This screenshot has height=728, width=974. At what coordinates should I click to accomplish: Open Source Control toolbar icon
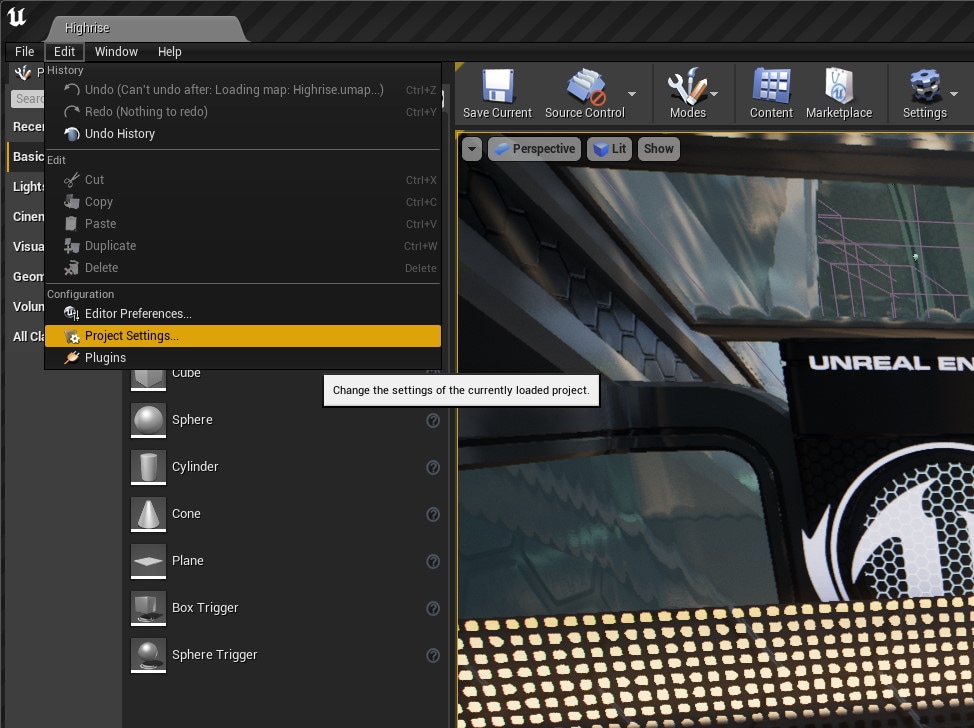[584, 88]
